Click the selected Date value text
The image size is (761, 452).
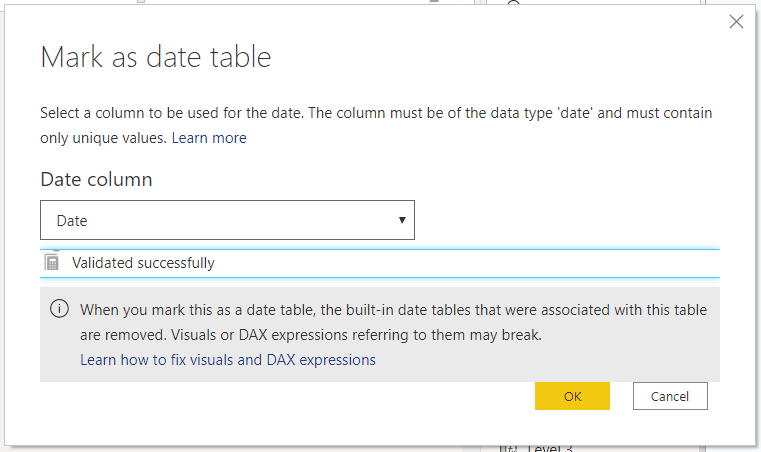[x=72, y=221]
